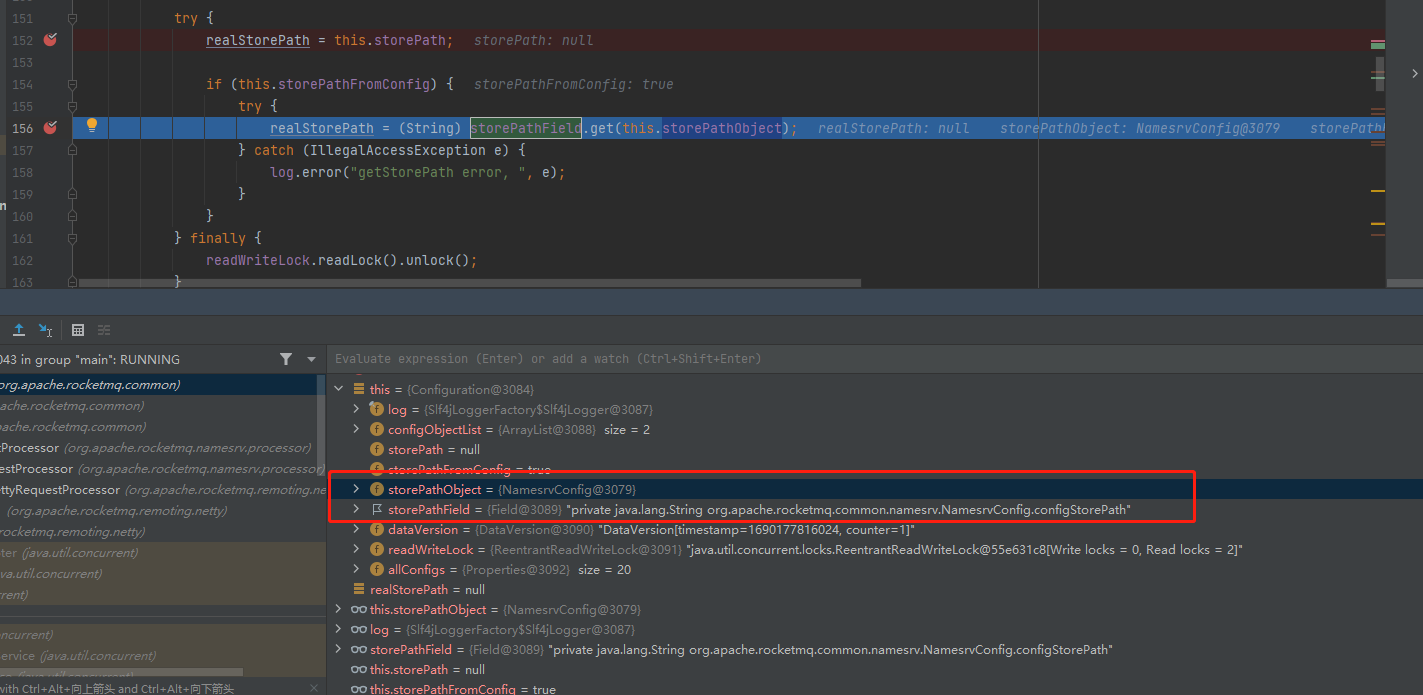Click inline hint 'storePathFromConfig: true'
This screenshot has height=695, width=1423.
pyautogui.click(x=573, y=84)
